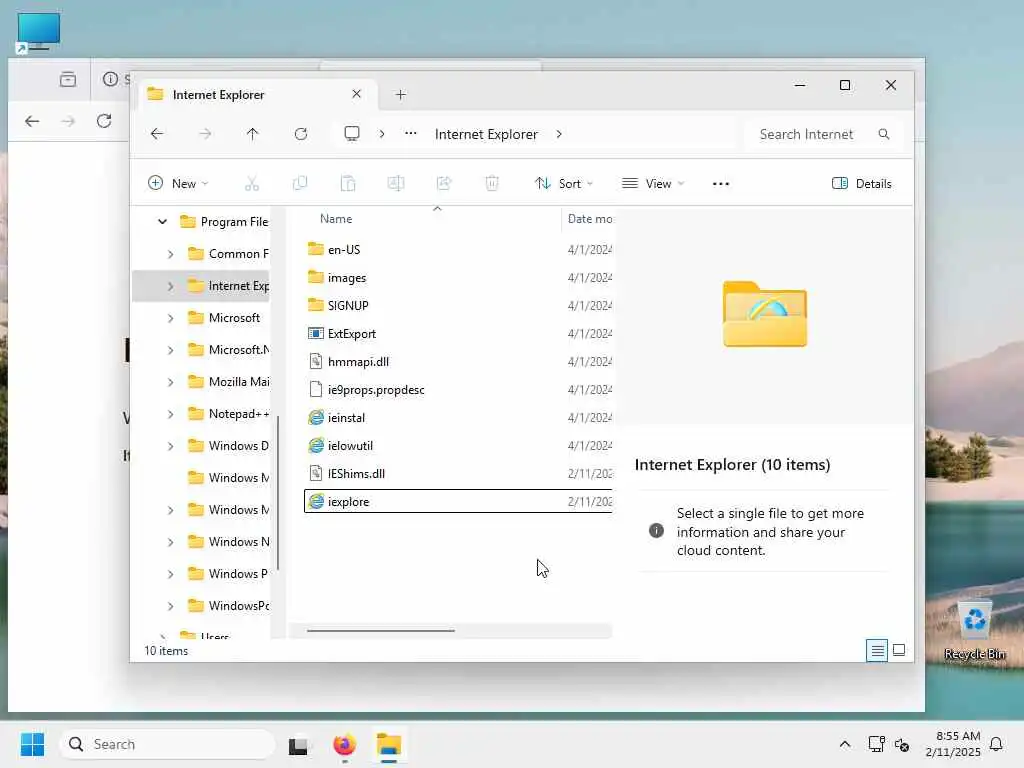Show hidden icons chevron in system tray

tap(844, 744)
